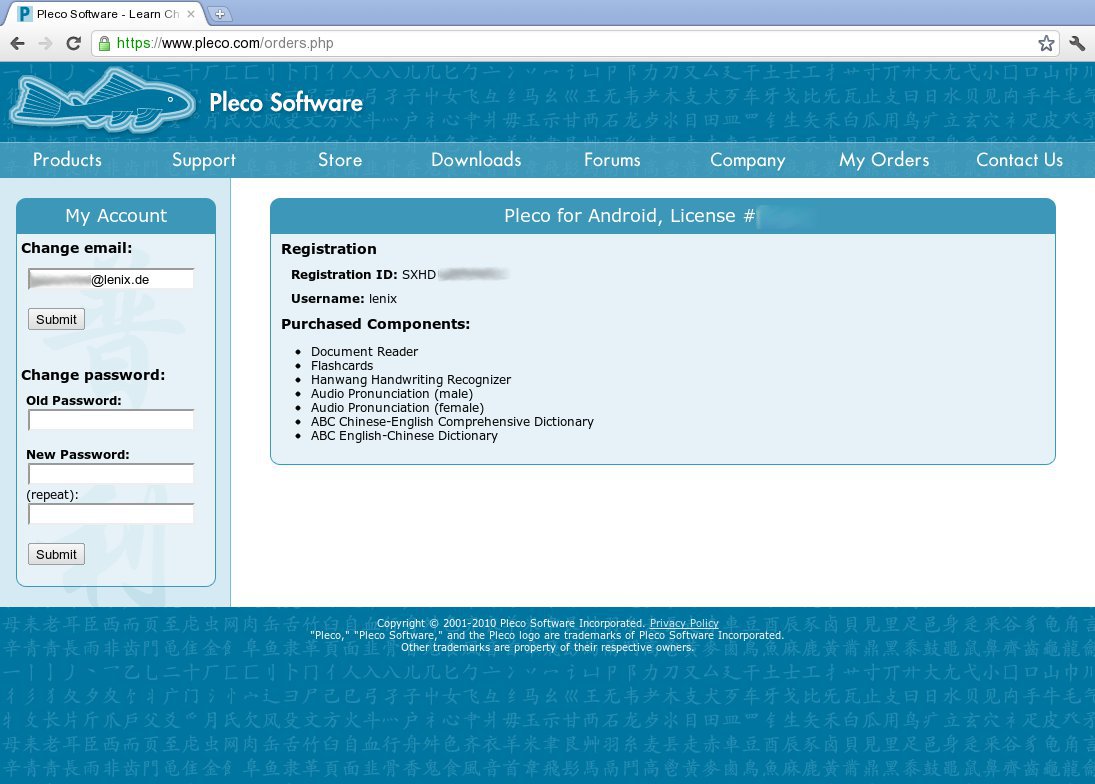Open a new tab with the plus button
The height and width of the screenshot is (784, 1095).
pyautogui.click(x=219, y=14)
